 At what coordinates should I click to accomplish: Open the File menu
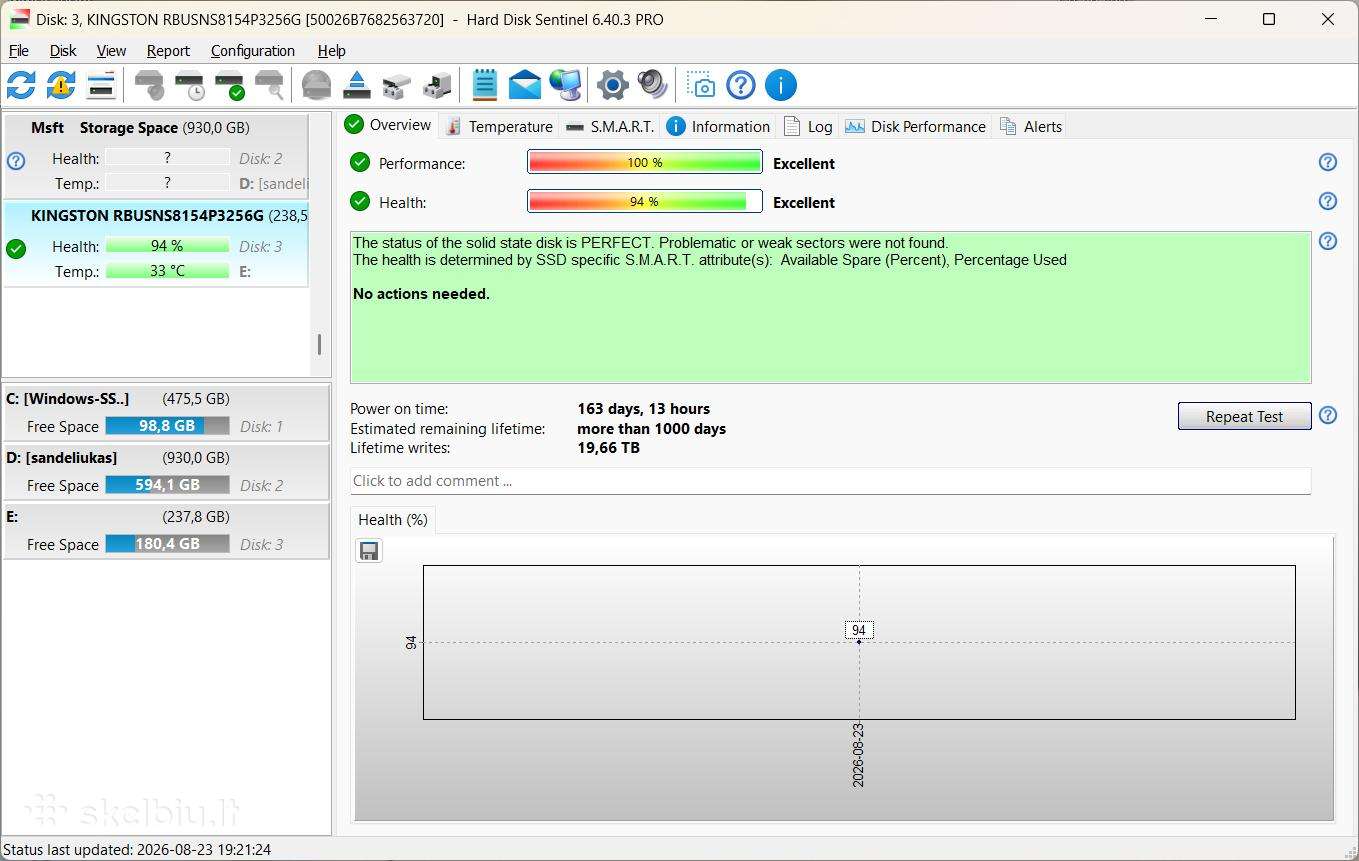(19, 51)
